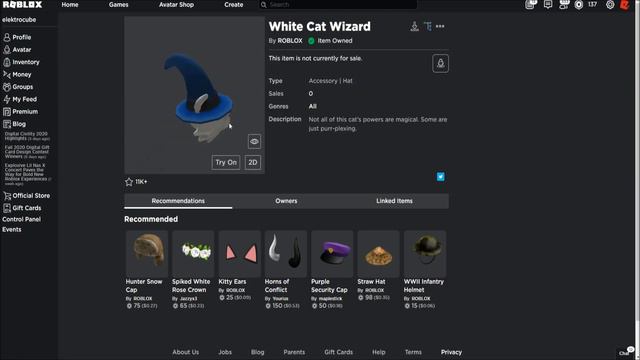Click the search magnifier icon
This screenshot has width=640, height=360.
tap(264, 4)
